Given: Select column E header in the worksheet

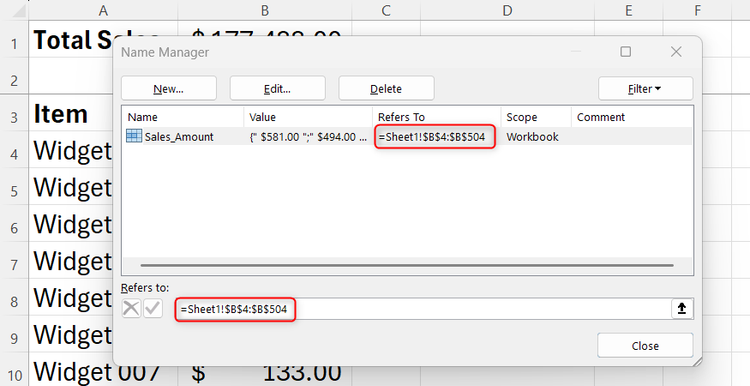Looking at the screenshot, I should point(629,10).
